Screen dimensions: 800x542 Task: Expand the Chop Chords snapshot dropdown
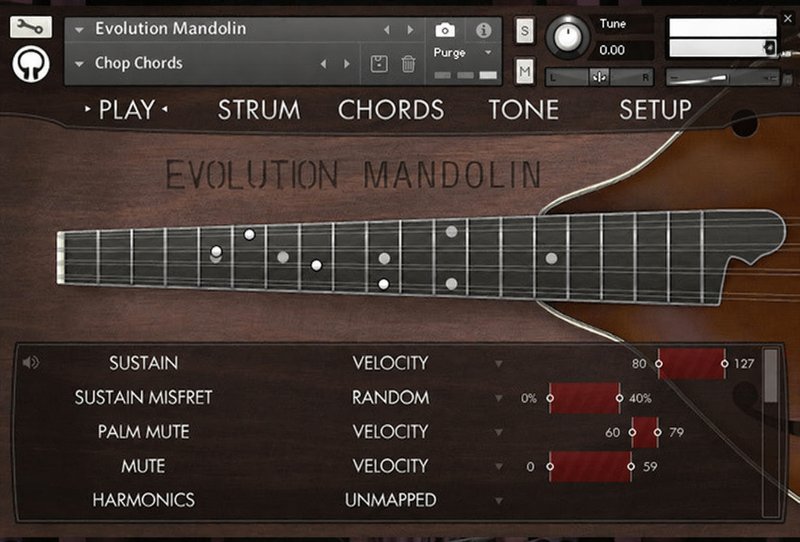coord(79,64)
